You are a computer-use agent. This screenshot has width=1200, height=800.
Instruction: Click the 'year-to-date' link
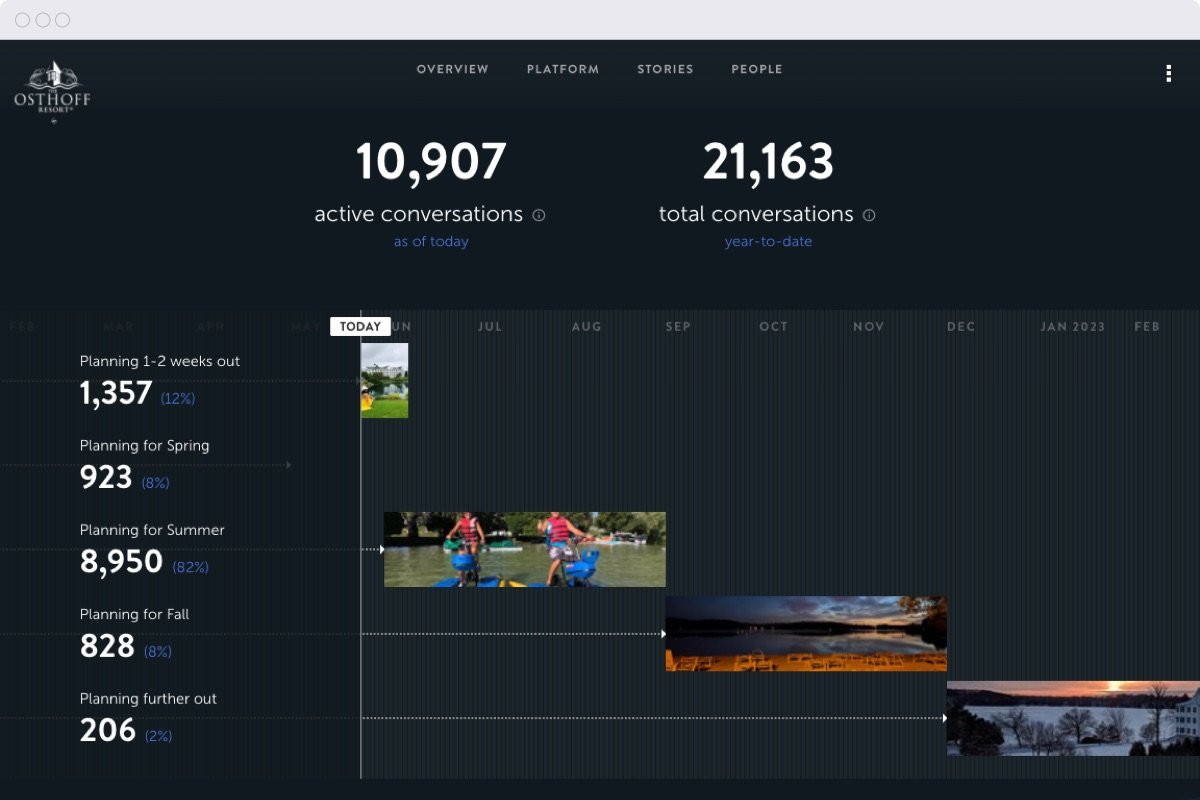point(768,241)
